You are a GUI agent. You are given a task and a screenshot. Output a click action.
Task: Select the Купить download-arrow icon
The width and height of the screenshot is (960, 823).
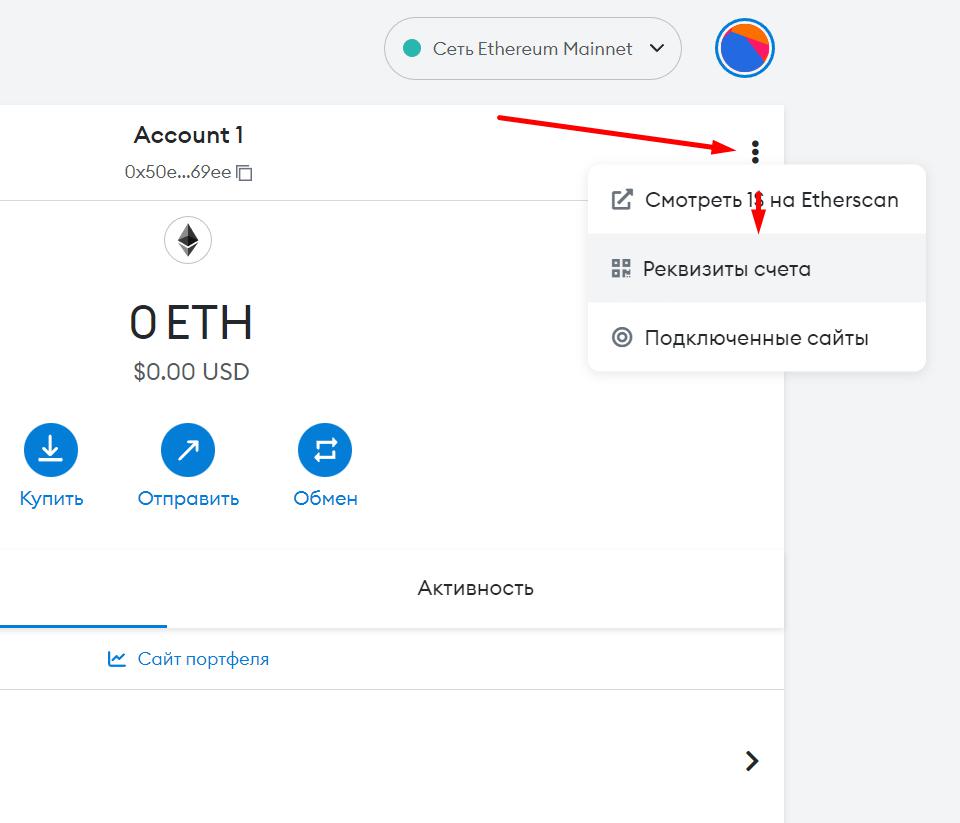pos(51,449)
